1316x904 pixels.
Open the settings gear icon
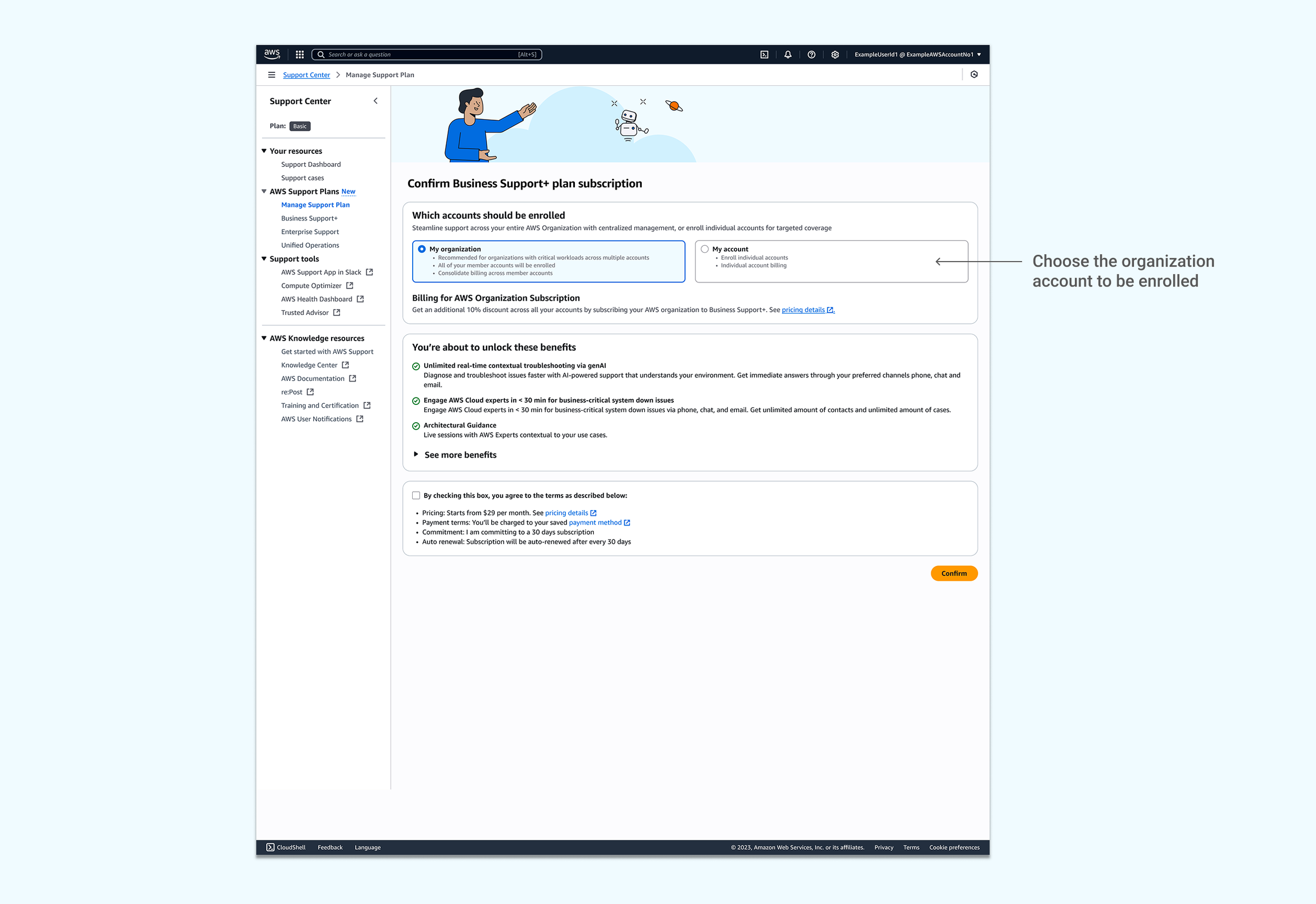point(835,54)
